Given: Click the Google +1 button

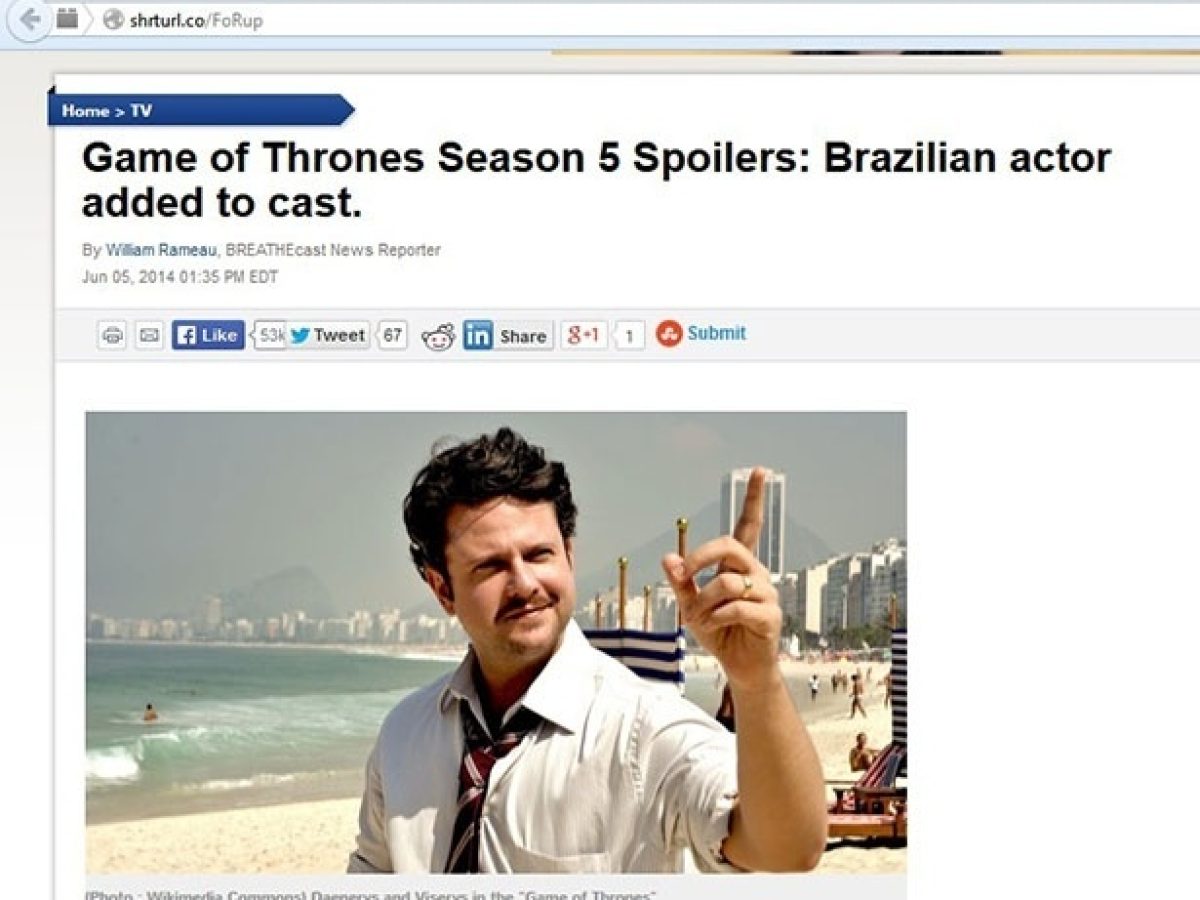Looking at the screenshot, I should point(583,335).
